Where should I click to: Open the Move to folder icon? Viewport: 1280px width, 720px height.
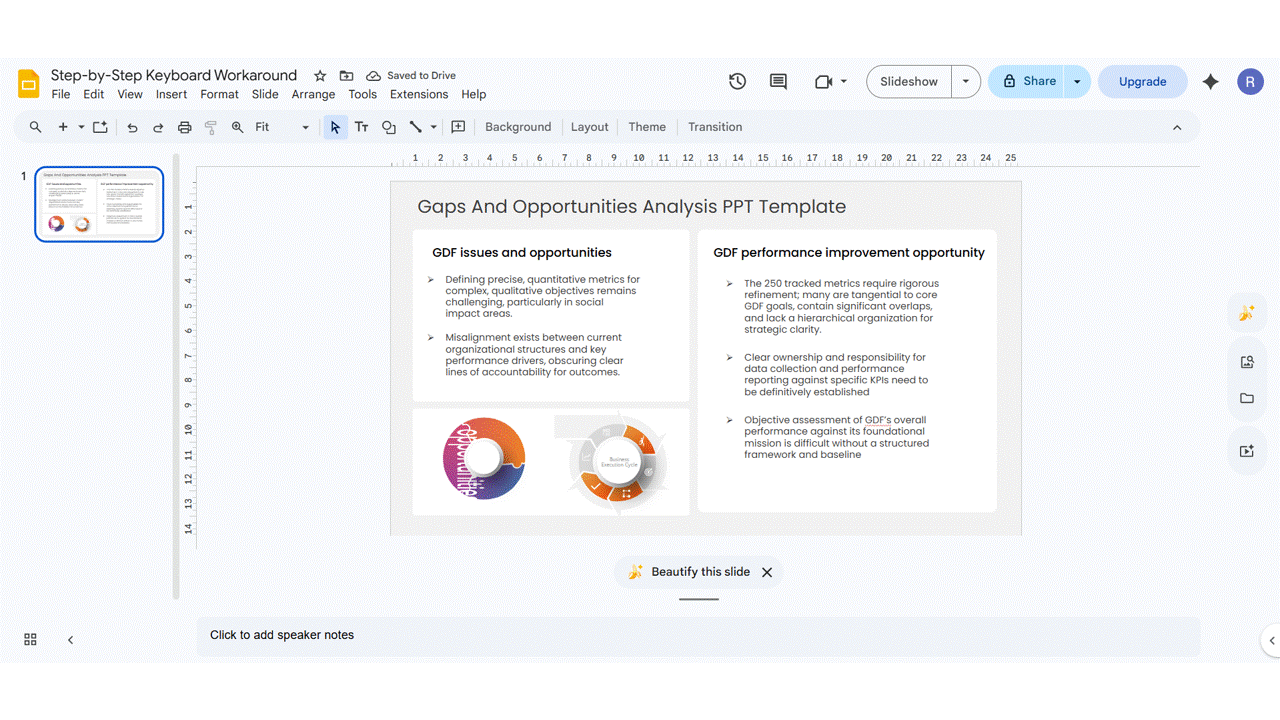(x=346, y=76)
